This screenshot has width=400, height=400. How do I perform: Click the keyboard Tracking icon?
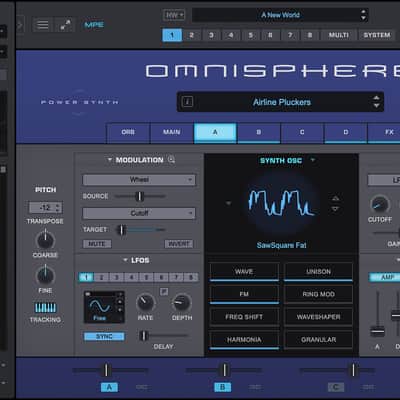46,307
